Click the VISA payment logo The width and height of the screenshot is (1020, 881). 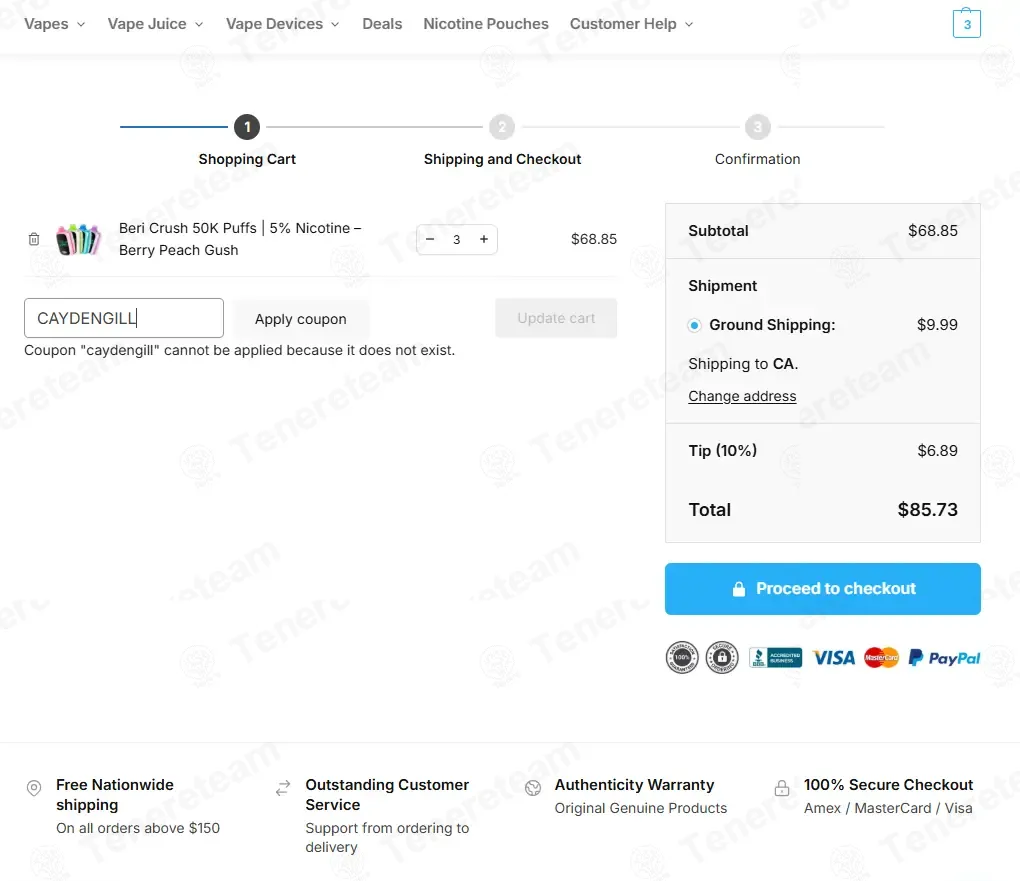pyautogui.click(x=834, y=658)
